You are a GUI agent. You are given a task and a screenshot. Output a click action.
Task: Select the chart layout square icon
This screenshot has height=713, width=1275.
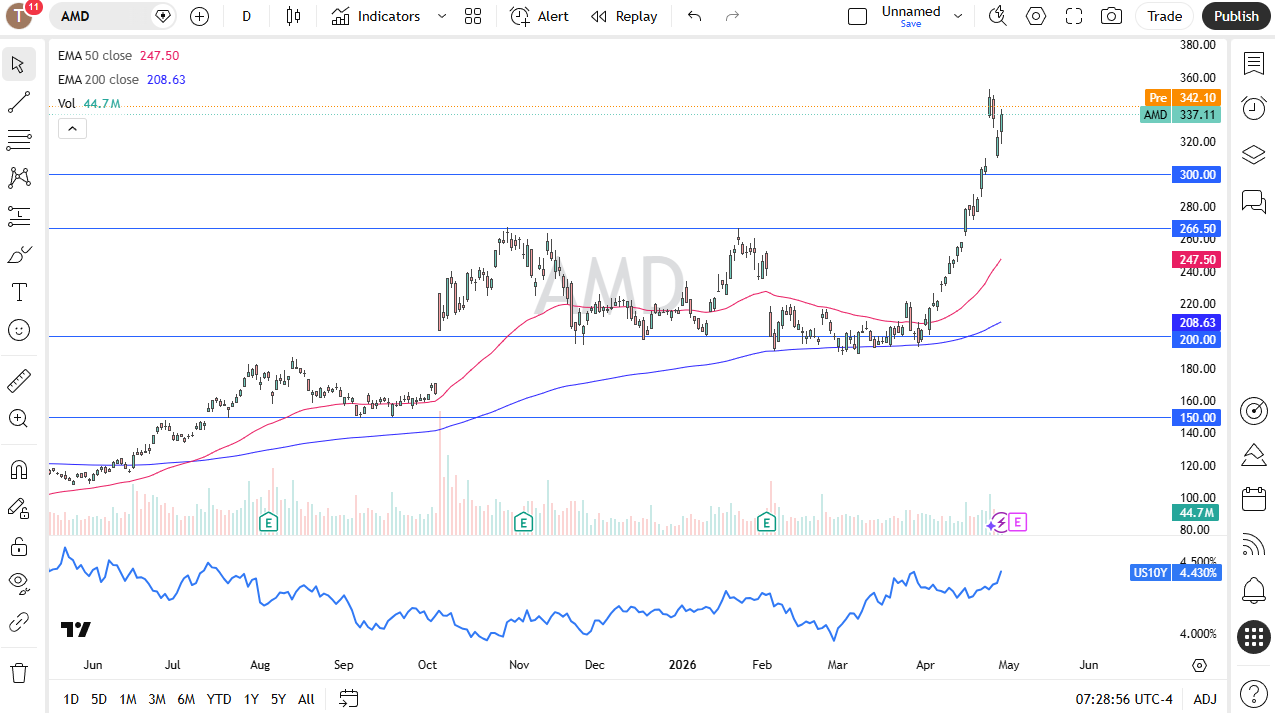(857, 16)
